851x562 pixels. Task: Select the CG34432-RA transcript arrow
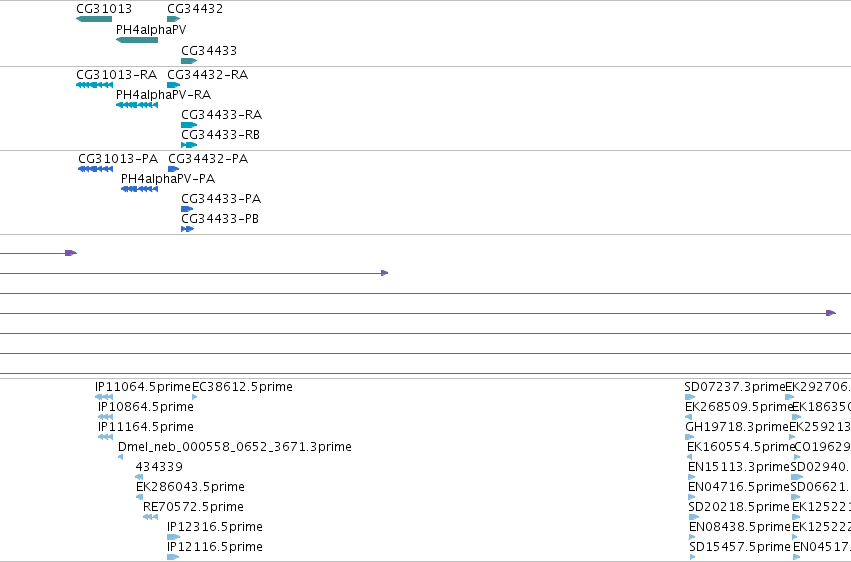pos(174,85)
